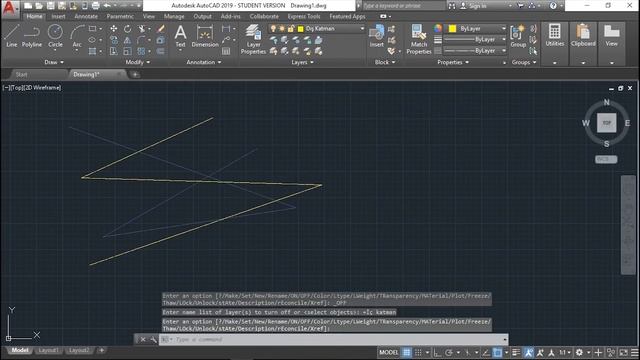Open Layer Properties manager
Screen dimensions: 640x360
click(253, 39)
